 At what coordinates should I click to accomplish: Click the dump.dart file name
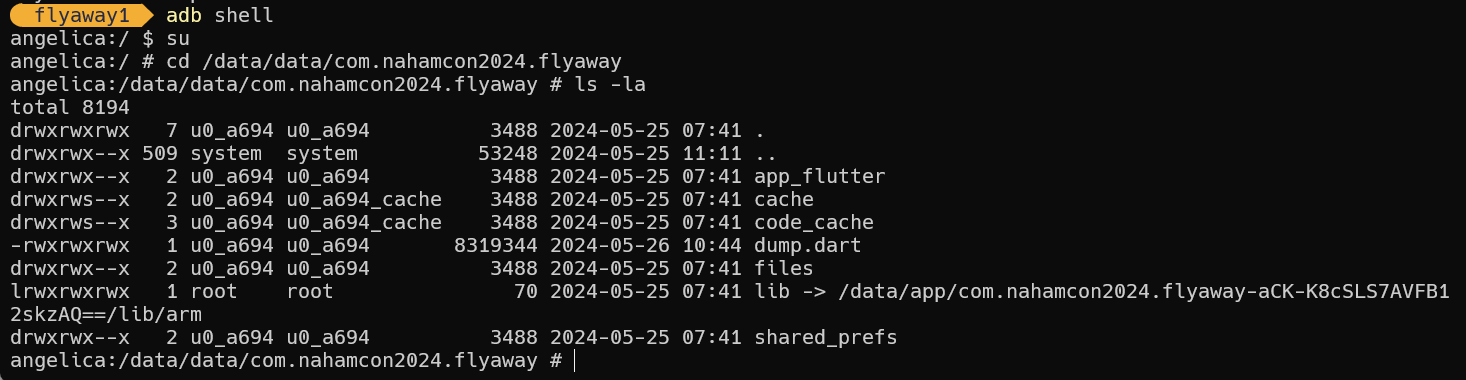tap(808, 246)
